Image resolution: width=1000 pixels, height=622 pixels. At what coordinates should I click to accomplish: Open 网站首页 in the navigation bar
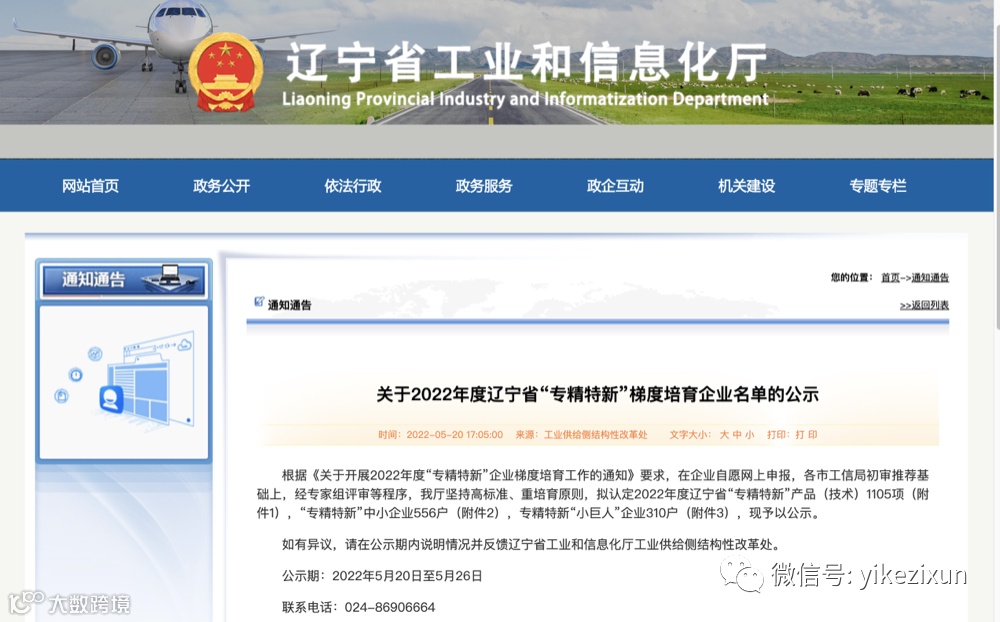[90, 186]
